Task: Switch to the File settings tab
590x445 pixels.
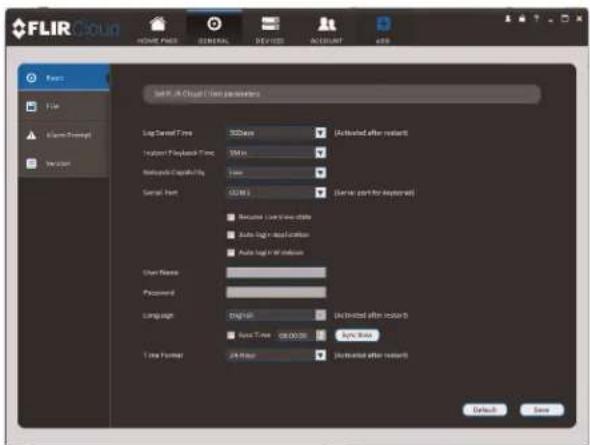Action: click(64, 106)
